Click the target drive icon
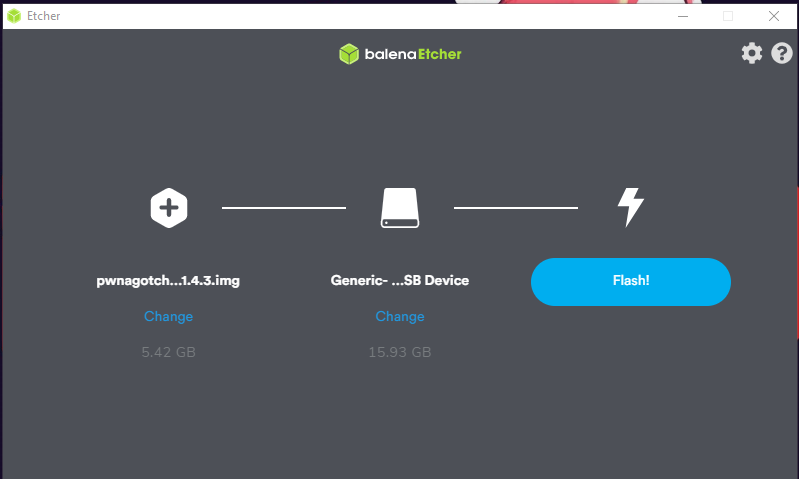Screen dimensions: 799x479 coord(400,208)
